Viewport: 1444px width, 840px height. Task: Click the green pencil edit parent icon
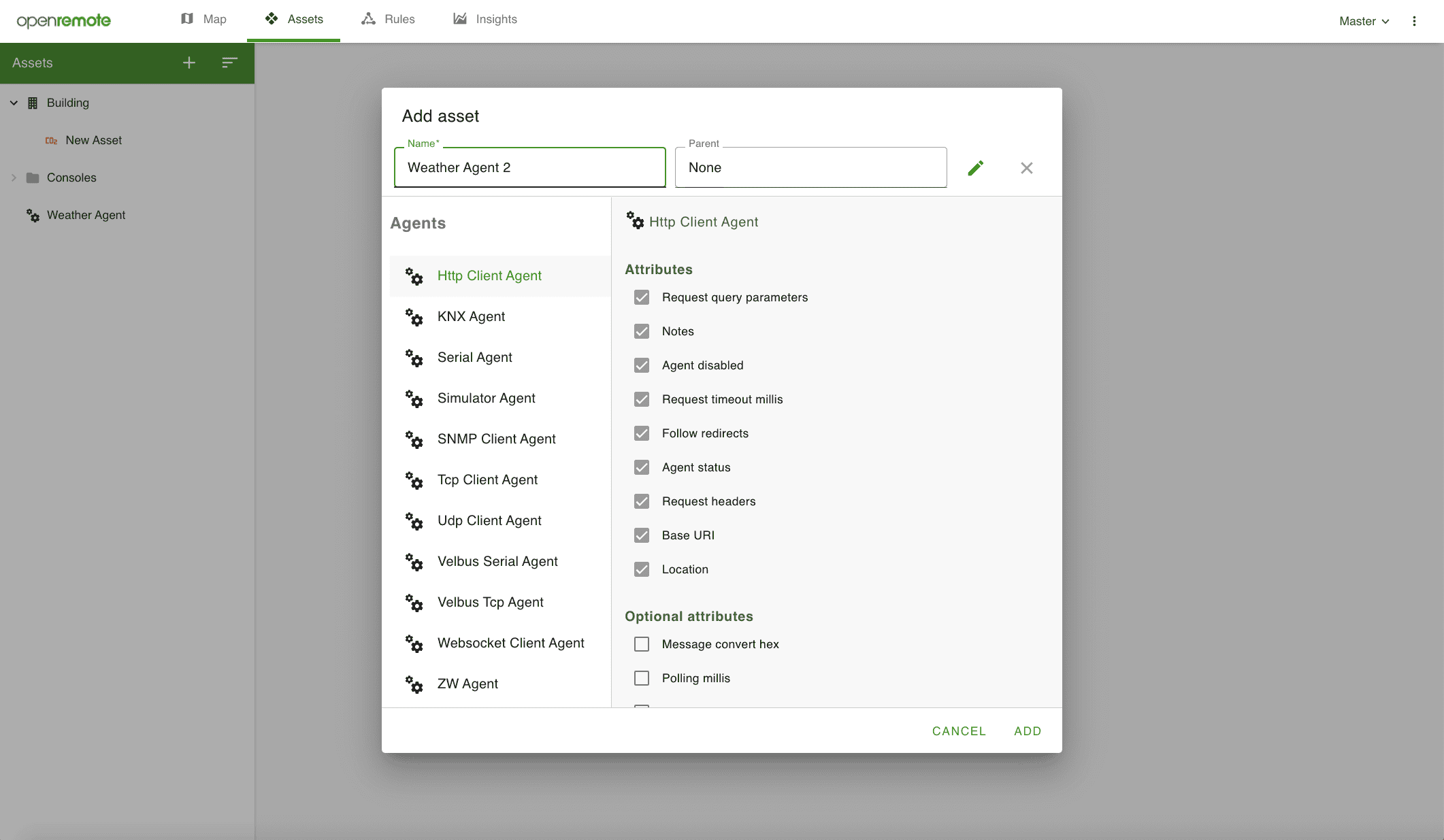975,167
